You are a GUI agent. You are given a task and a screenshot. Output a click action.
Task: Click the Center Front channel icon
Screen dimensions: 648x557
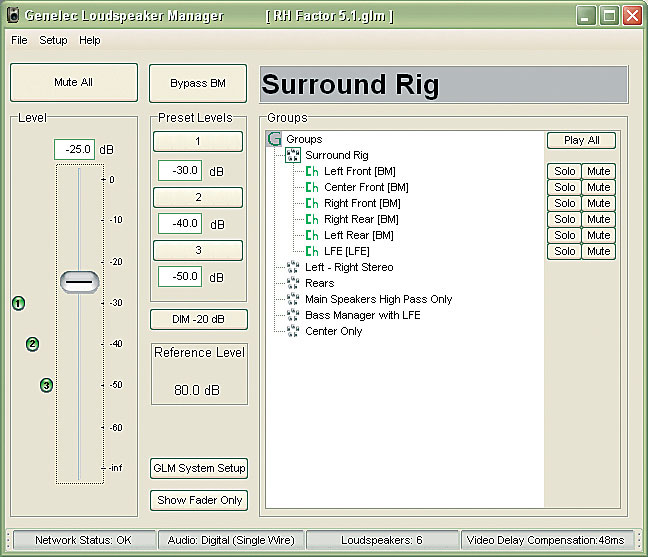pyautogui.click(x=312, y=187)
